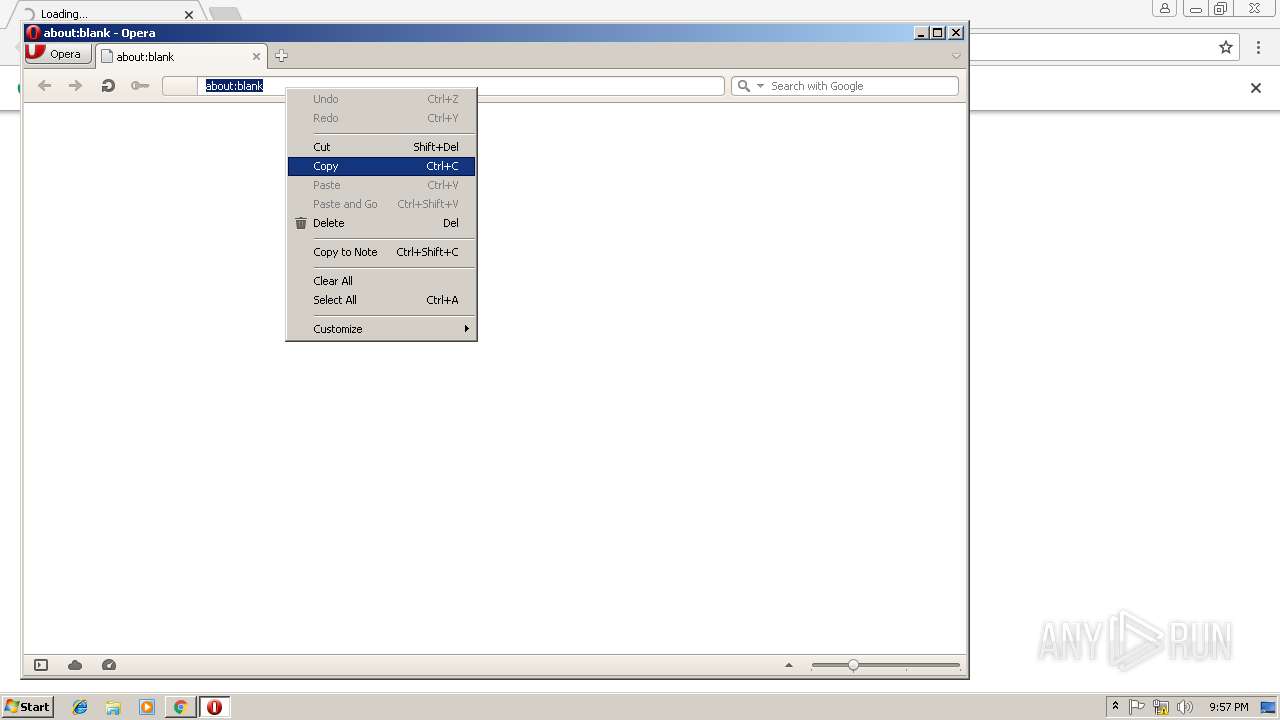Open zoom options arrow in the status bar
Image resolution: width=1280 pixels, height=720 pixels.
click(789, 665)
